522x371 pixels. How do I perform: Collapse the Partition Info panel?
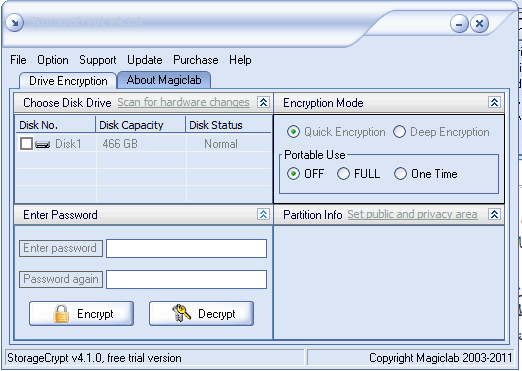[x=494, y=214]
